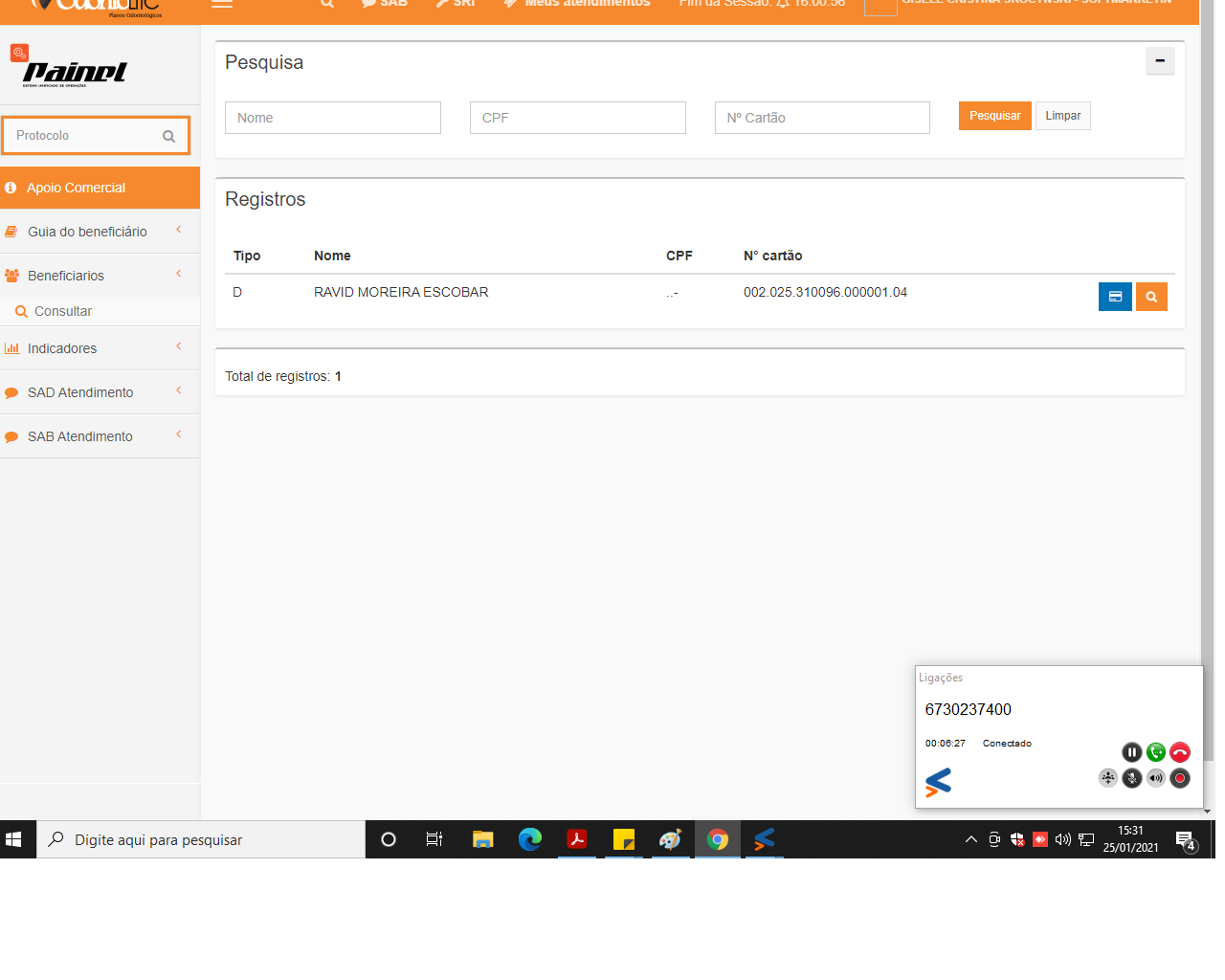Open the card view for RAVID MOREIRA ESCOBAR
Viewport: 1225px width, 980px height.
click(x=1114, y=297)
